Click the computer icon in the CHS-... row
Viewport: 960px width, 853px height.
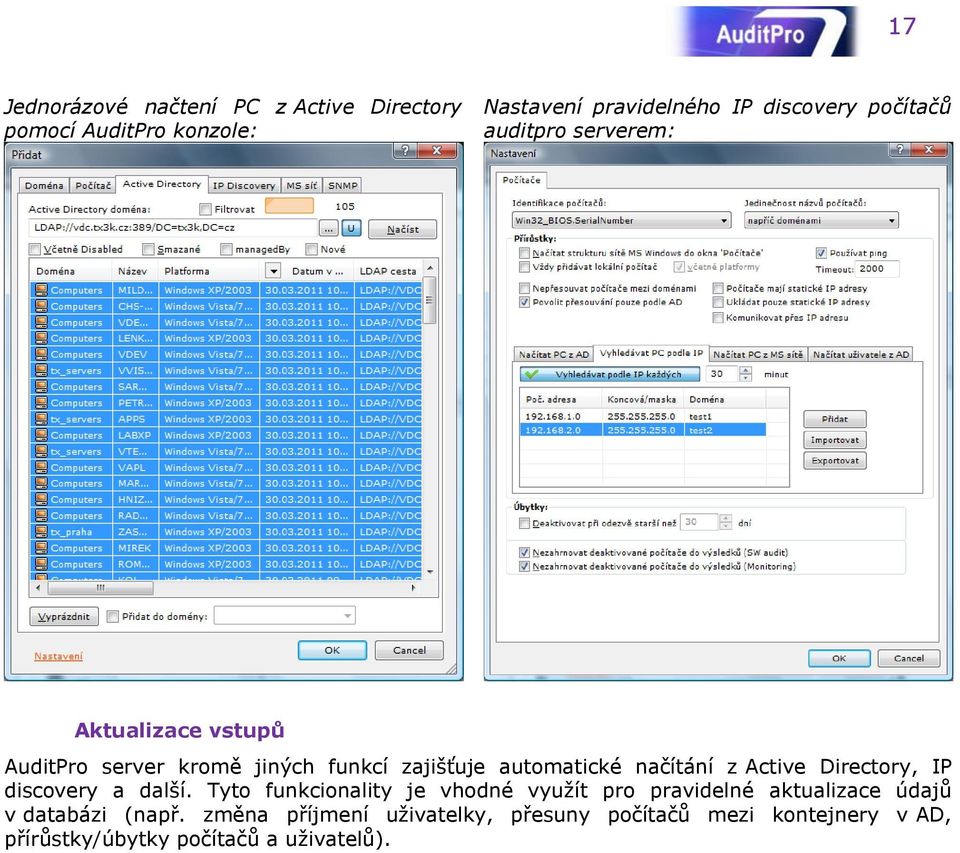click(x=41, y=306)
